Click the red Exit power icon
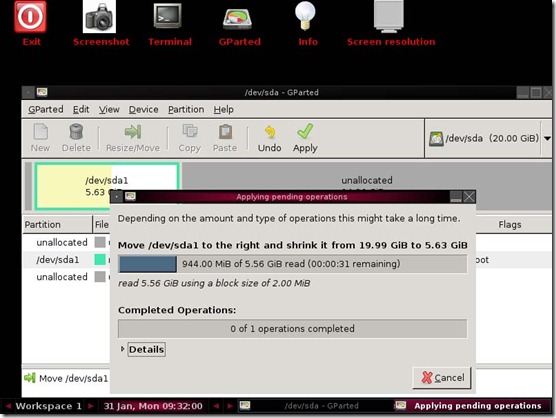The width and height of the screenshot is (556, 418). [x=30, y=17]
